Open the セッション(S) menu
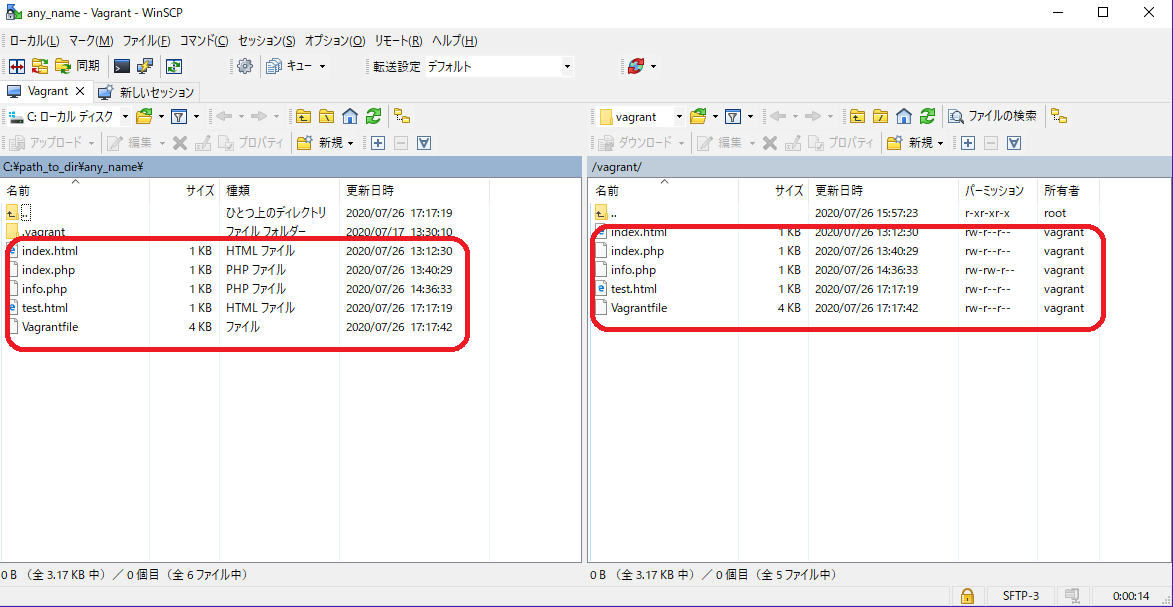Screen dimensions: 1173x607 coord(266,40)
